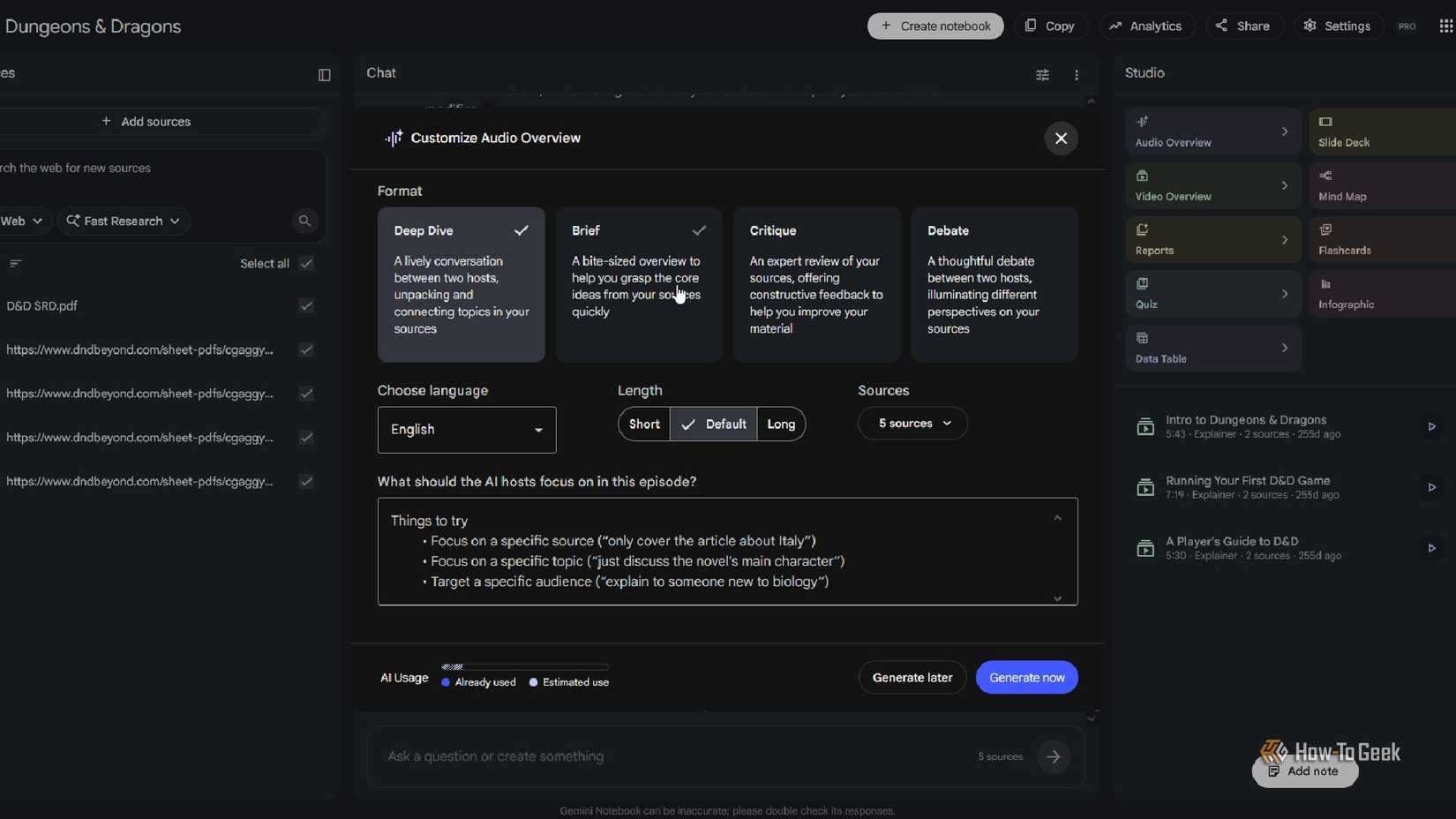Click the focus prompt text area
The height and width of the screenshot is (819, 1456).
click(728, 552)
